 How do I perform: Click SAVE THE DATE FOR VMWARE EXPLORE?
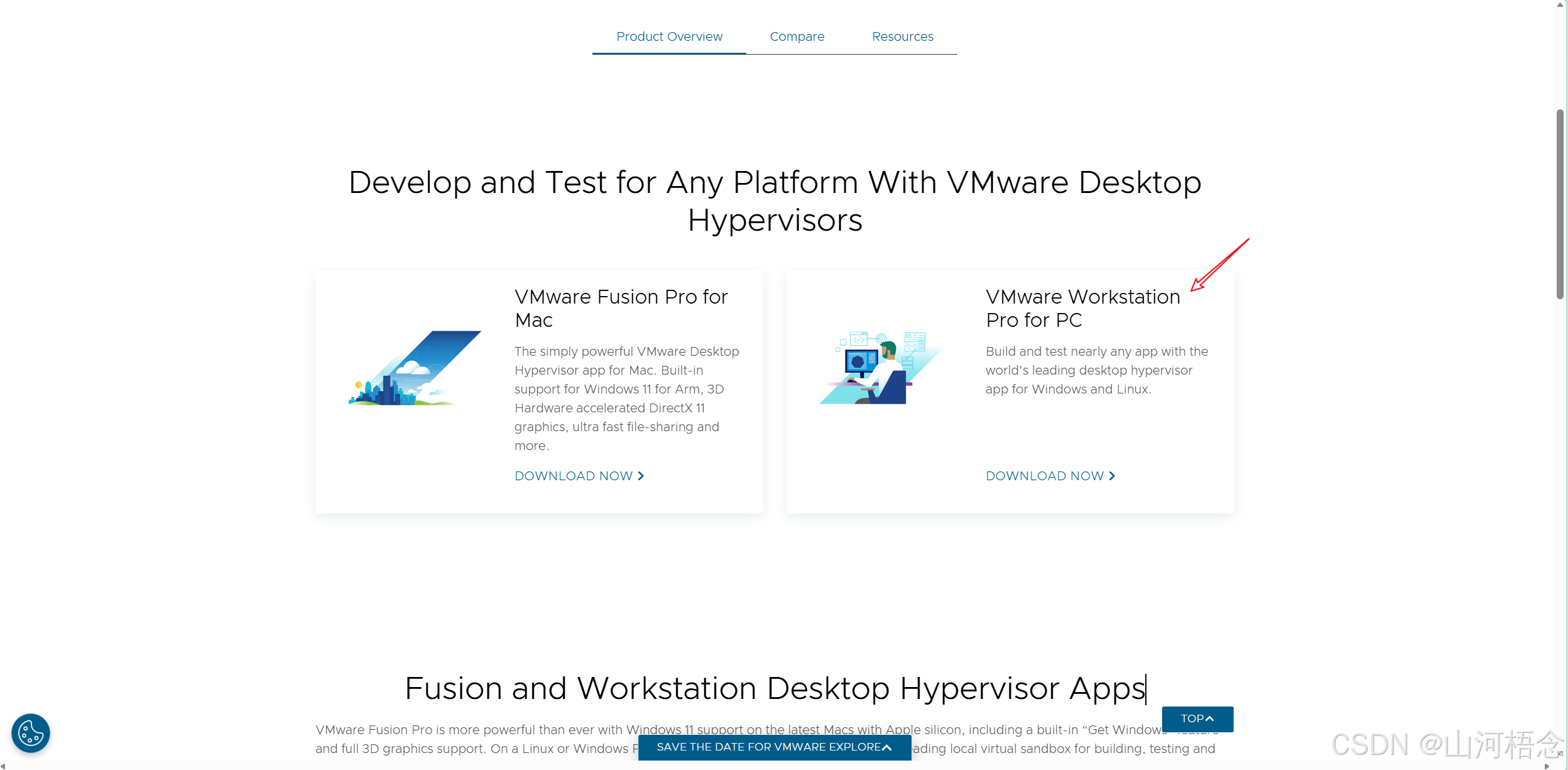(x=768, y=747)
